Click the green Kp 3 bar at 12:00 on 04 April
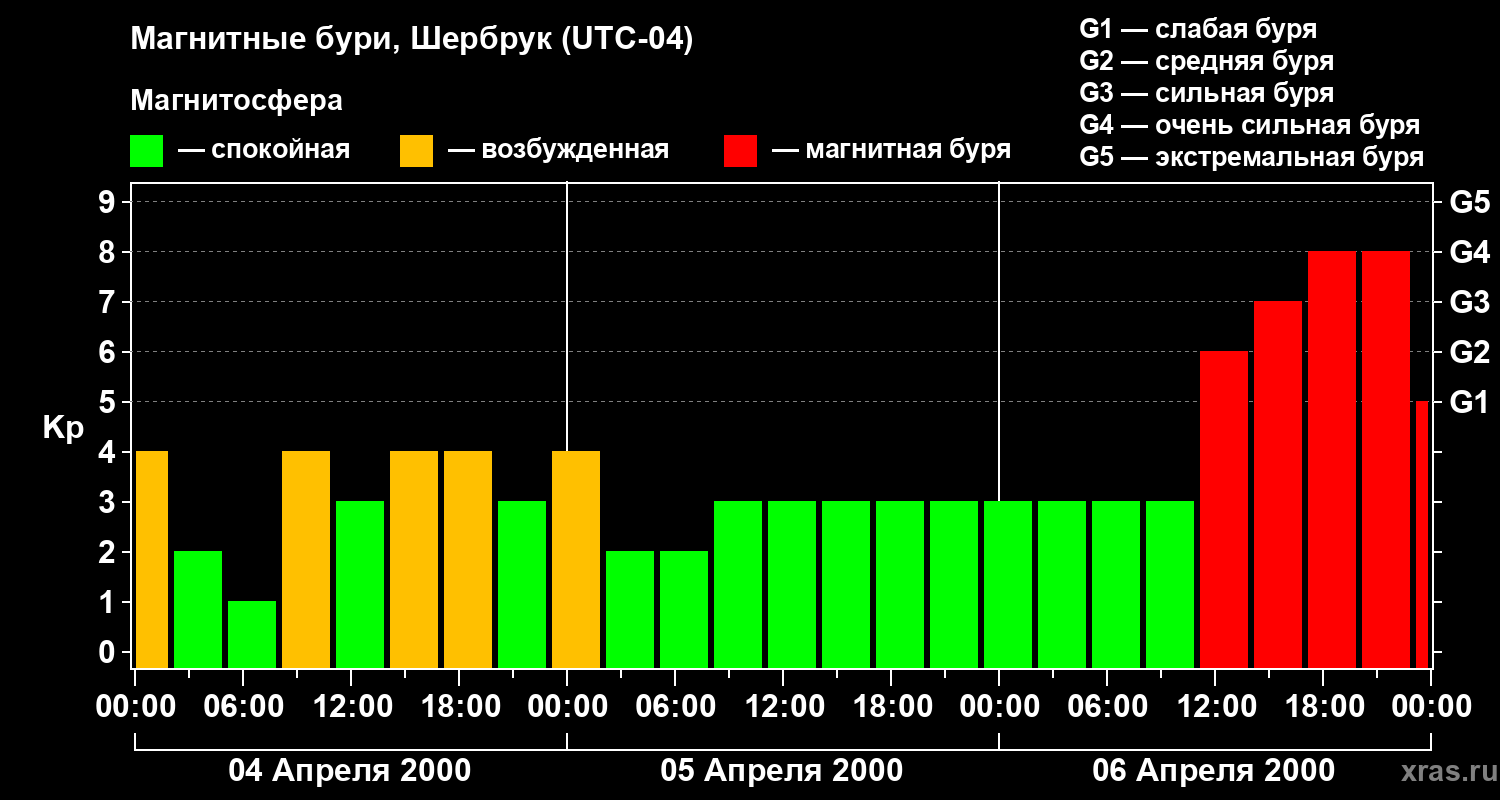The width and height of the screenshot is (1500, 800). coord(360,584)
